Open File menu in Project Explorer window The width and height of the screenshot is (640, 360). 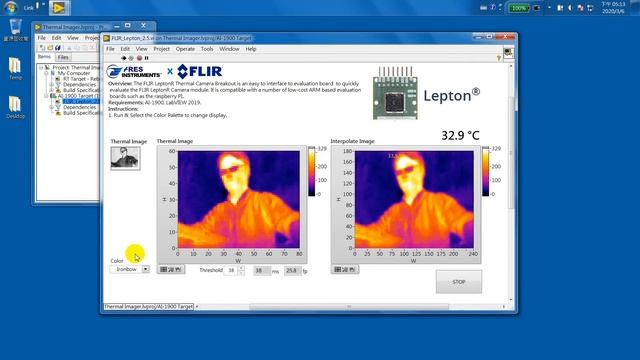[x=42, y=38]
